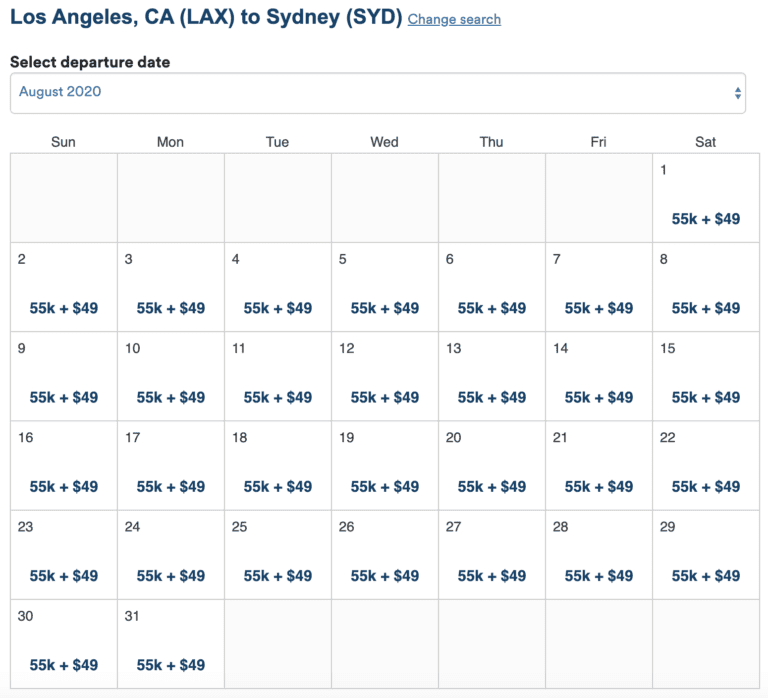Click the dropdown arrows on month selector
Viewport: 768px width, 698px height.
click(738, 93)
